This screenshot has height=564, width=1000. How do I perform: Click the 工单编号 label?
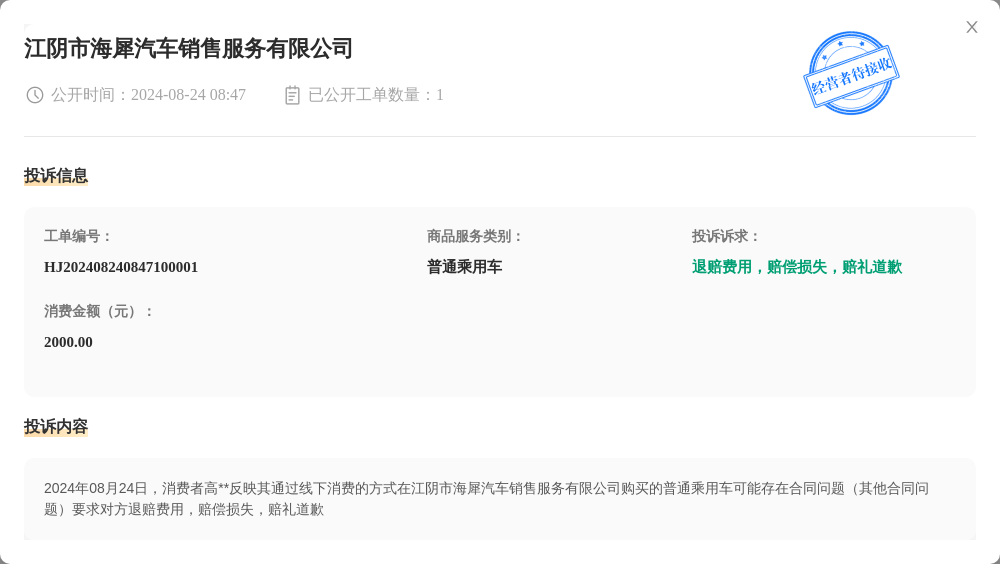click(x=77, y=236)
